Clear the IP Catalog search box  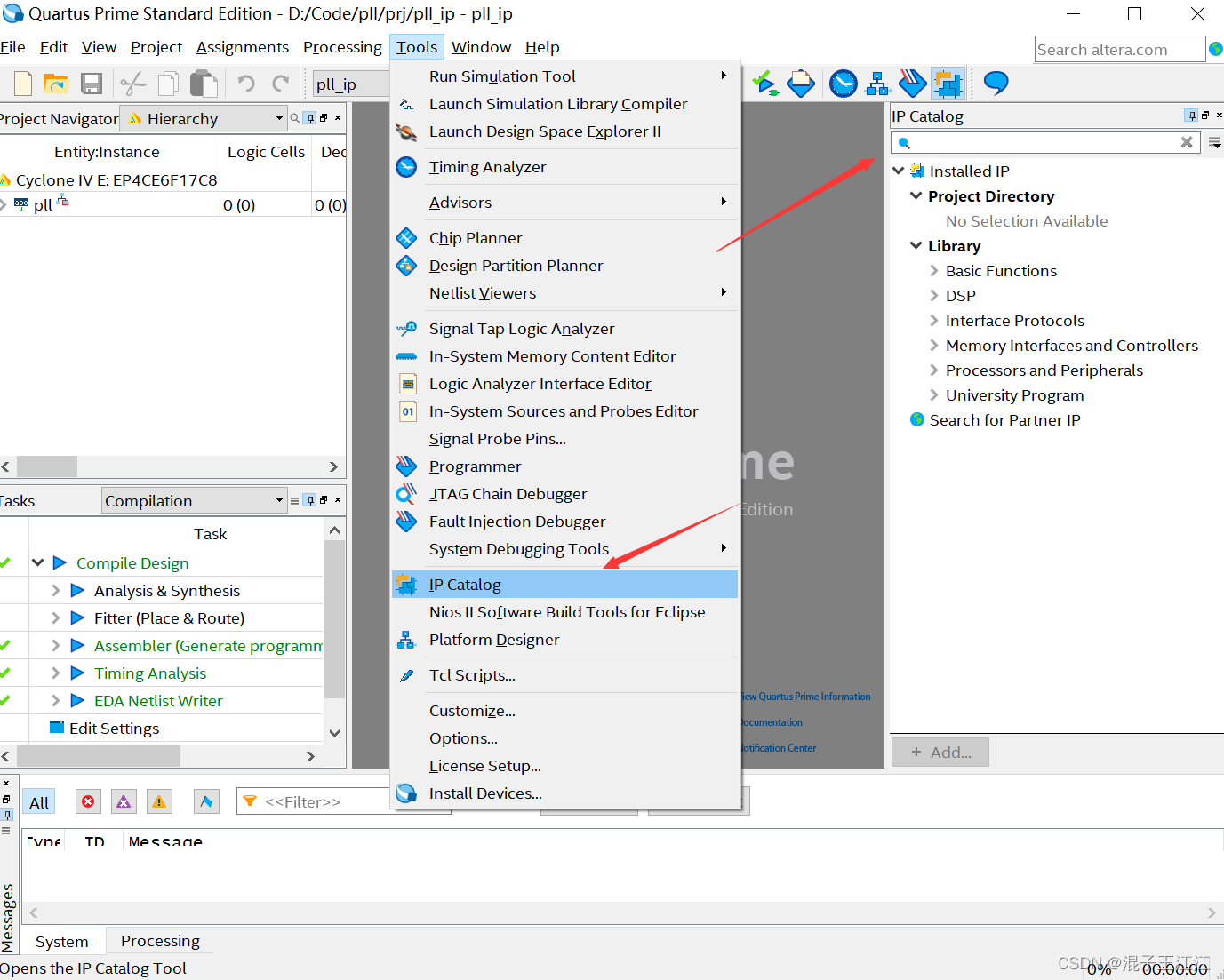pos(1187,142)
